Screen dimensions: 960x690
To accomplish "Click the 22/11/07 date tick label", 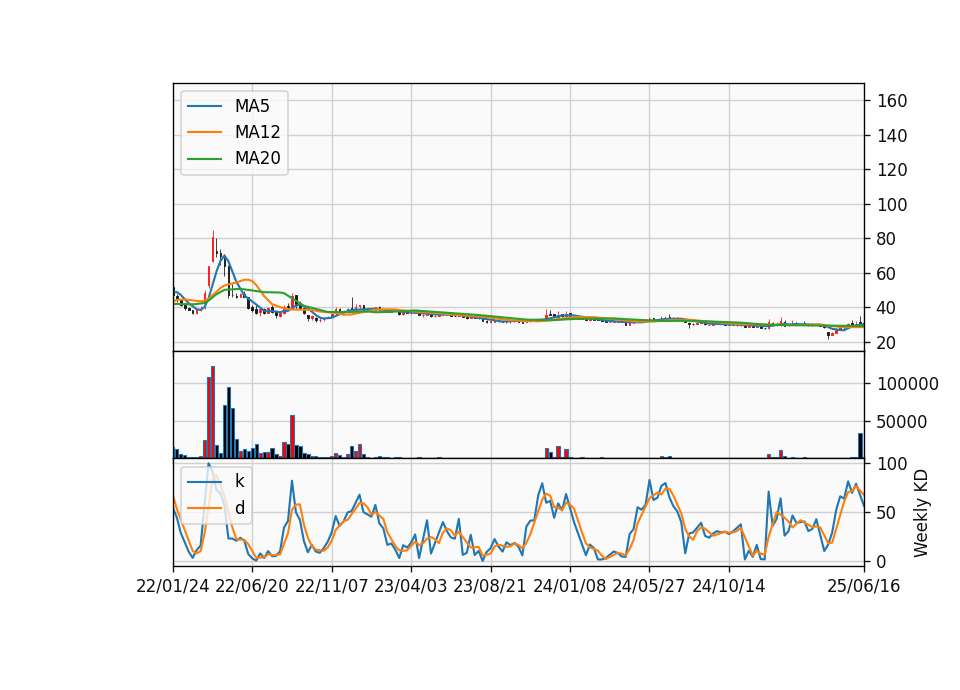I will click(x=332, y=586).
